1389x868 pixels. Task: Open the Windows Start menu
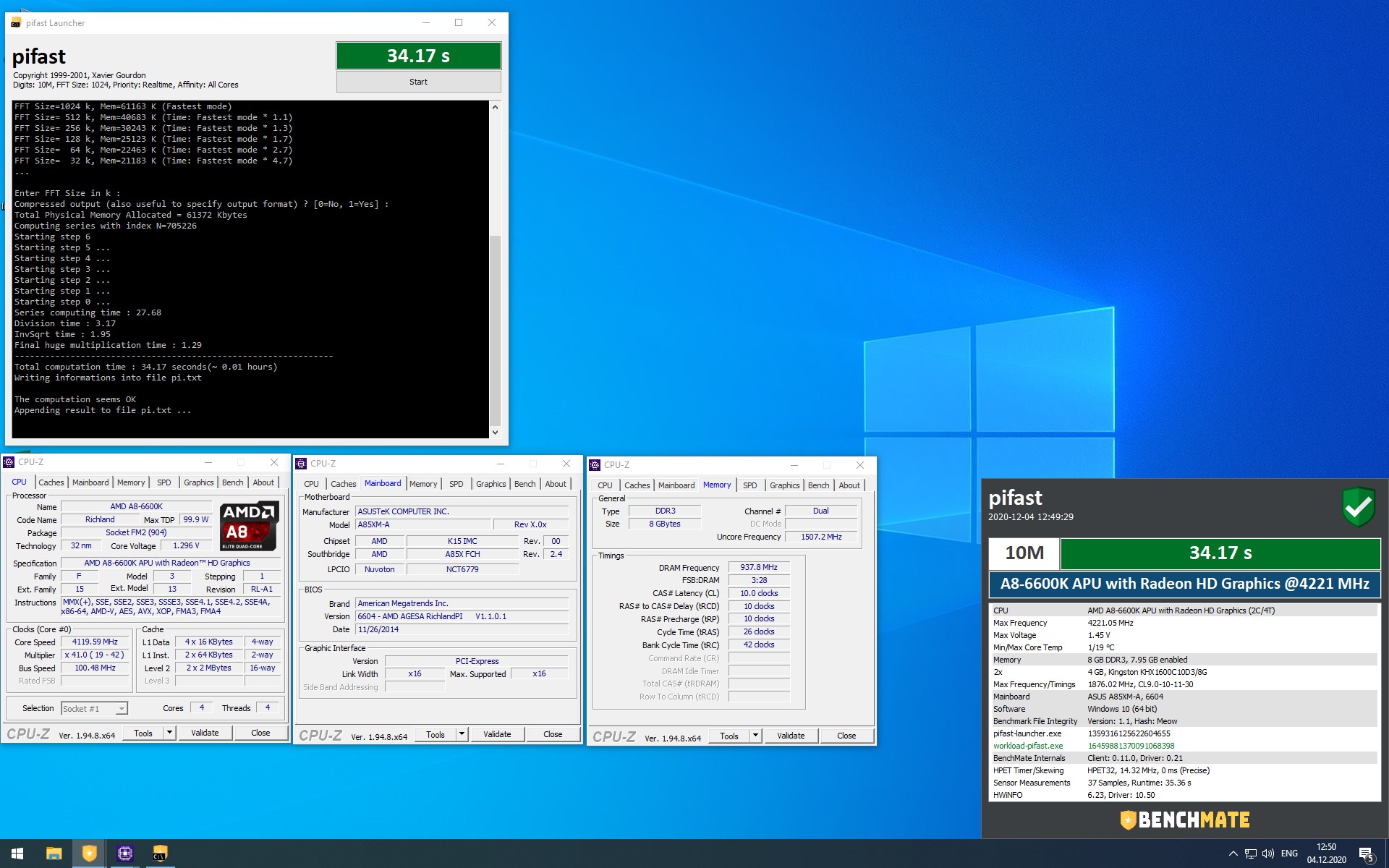click(x=17, y=854)
